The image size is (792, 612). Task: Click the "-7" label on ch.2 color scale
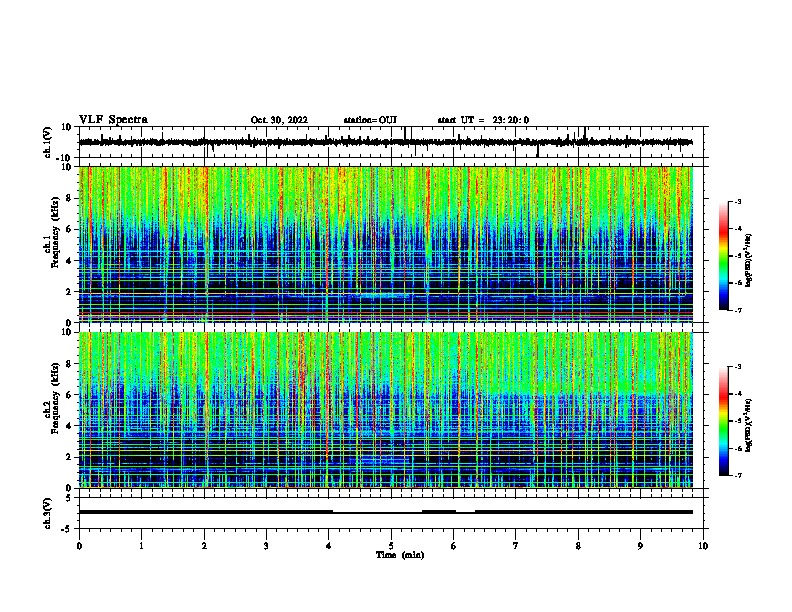[x=737, y=476]
